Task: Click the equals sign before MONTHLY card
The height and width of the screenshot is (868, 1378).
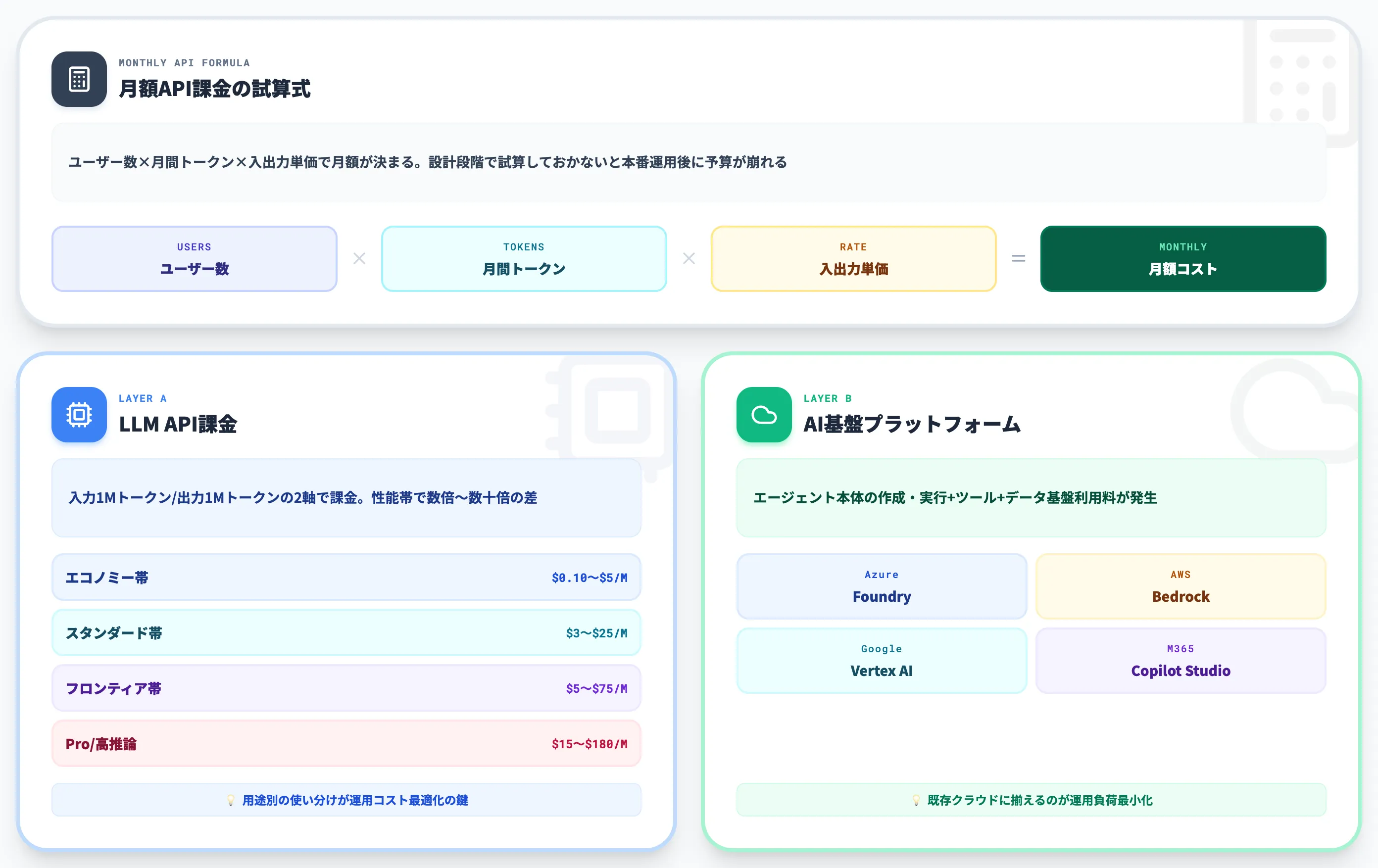Action: click(1019, 259)
